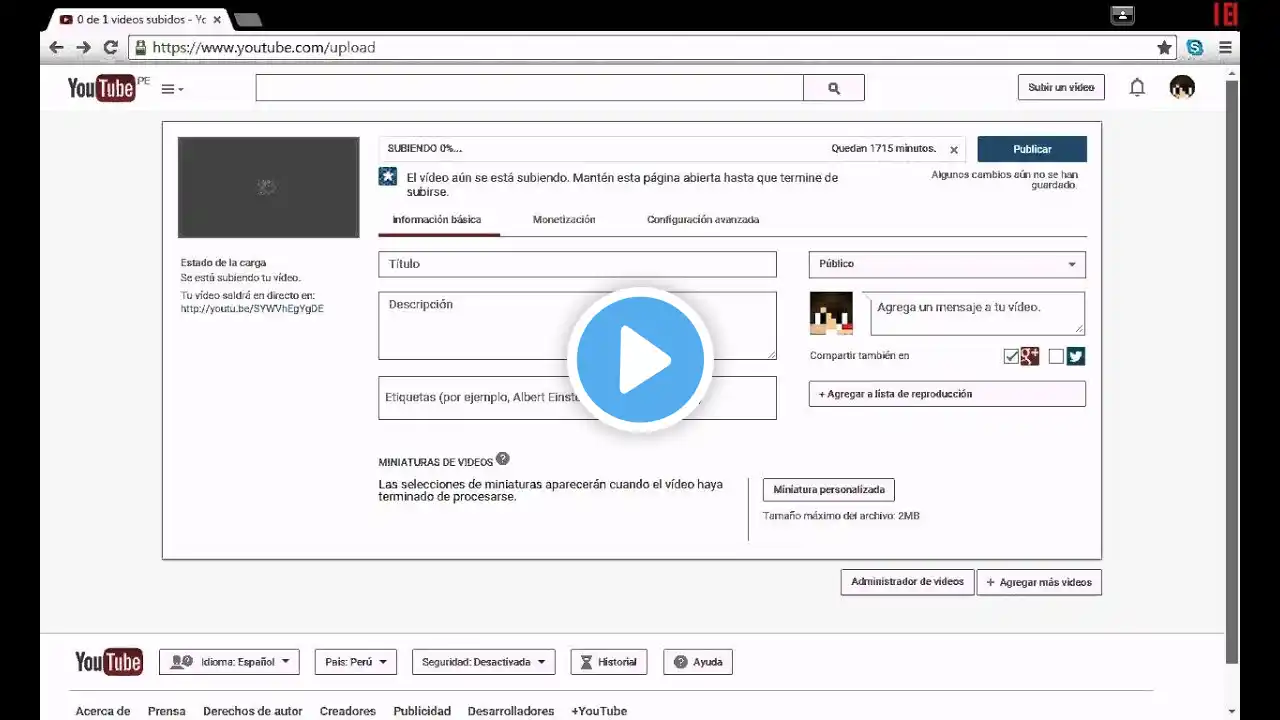Switch to the Monetización tab
Viewport: 1280px width, 720px height.
click(x=564, y=220)
